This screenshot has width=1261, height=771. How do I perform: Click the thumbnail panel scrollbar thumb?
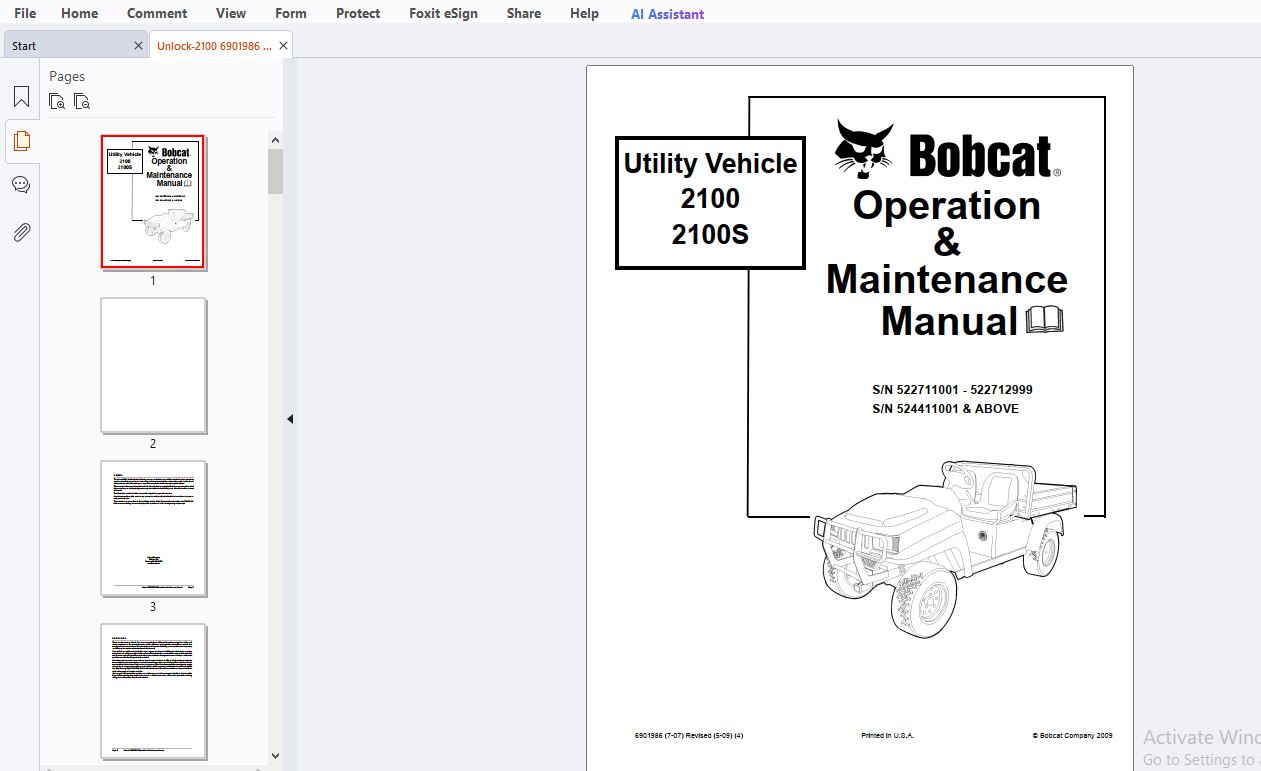pyautogui.click(x=276, y=171)
